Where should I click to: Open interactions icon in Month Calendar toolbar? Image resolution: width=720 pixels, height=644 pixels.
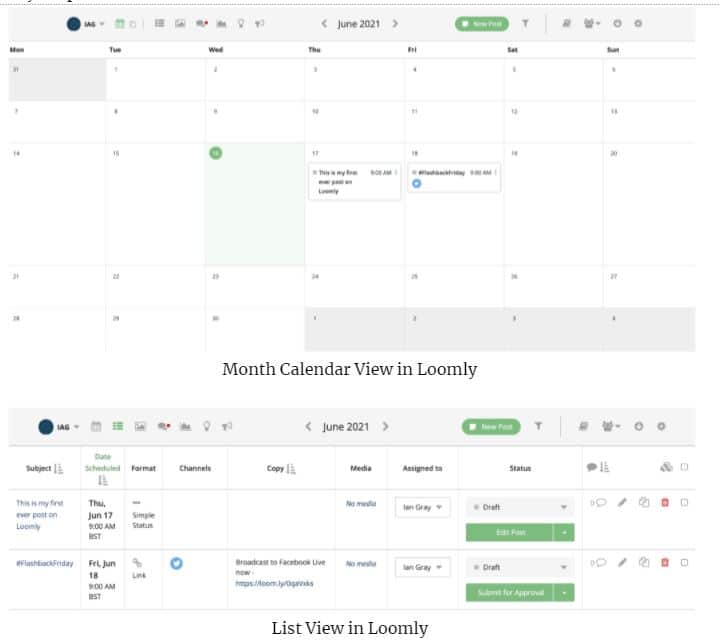pyautogui.click(x=202, y=23)
